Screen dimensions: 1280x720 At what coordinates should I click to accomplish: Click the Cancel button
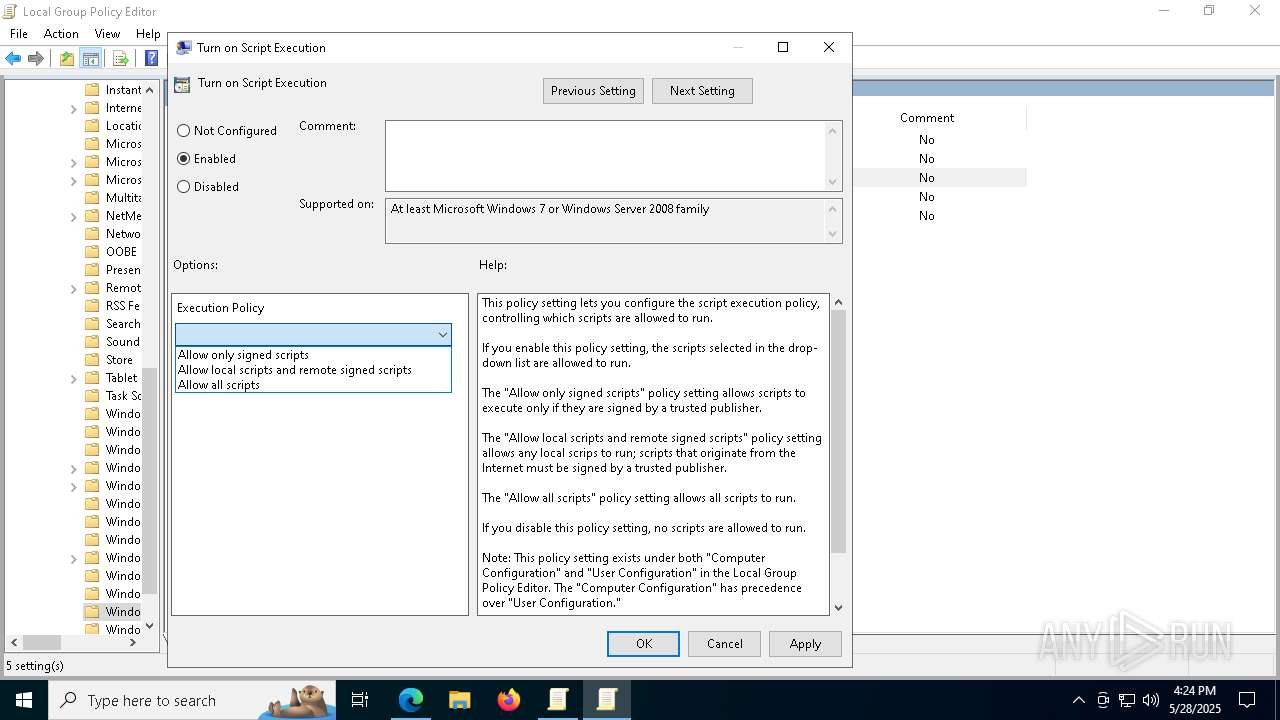click(724, 644)
